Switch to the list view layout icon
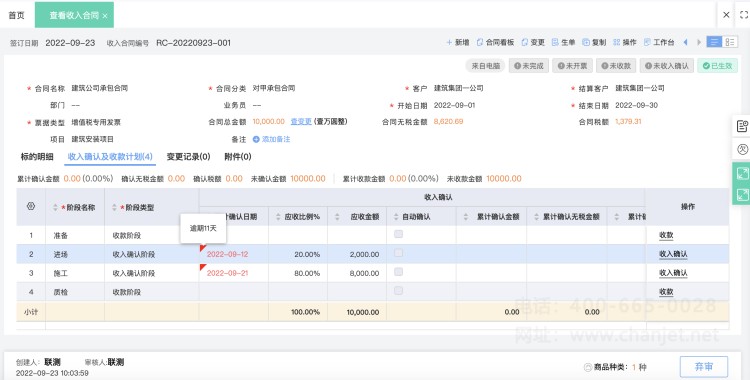The width and height of the screenshot is (750, 380). tap(730, 42)
